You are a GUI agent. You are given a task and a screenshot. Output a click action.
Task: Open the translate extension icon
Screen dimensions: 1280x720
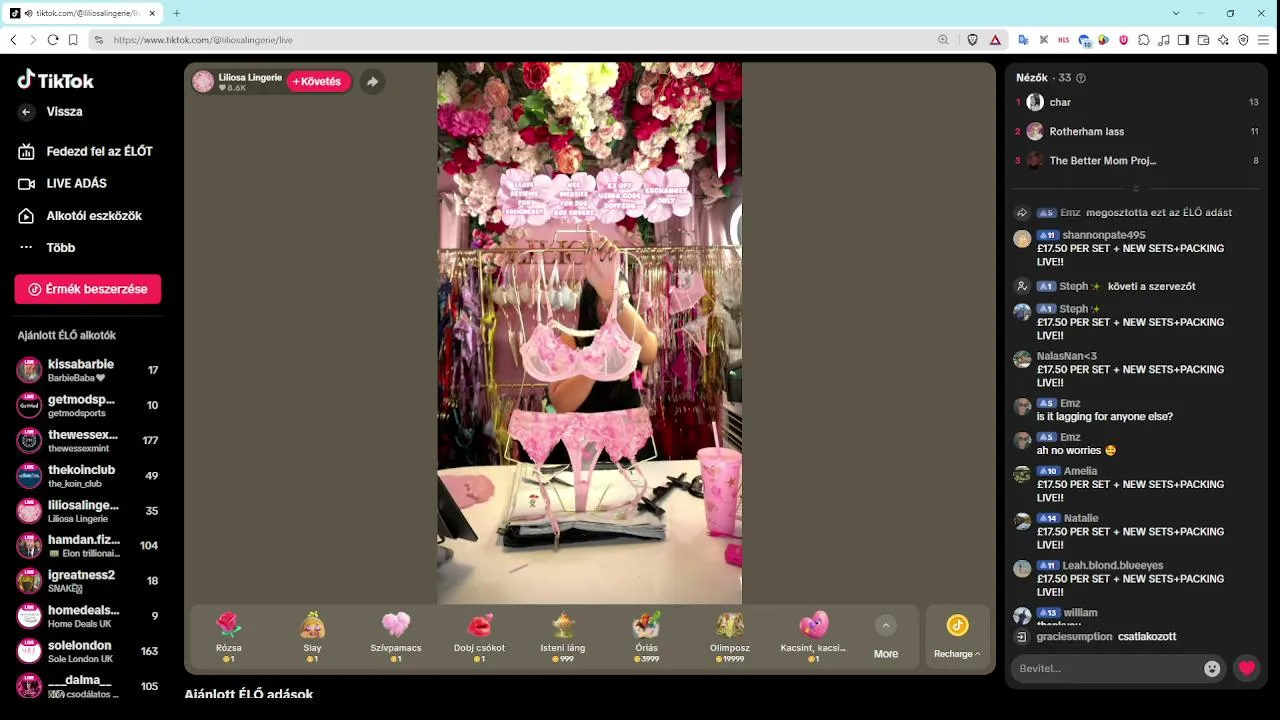point(1023,40)
